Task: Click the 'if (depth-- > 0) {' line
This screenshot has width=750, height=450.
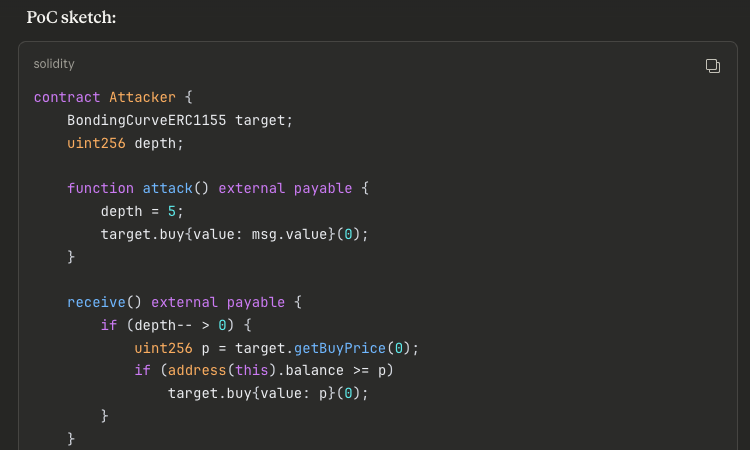Action: [176, 325]
